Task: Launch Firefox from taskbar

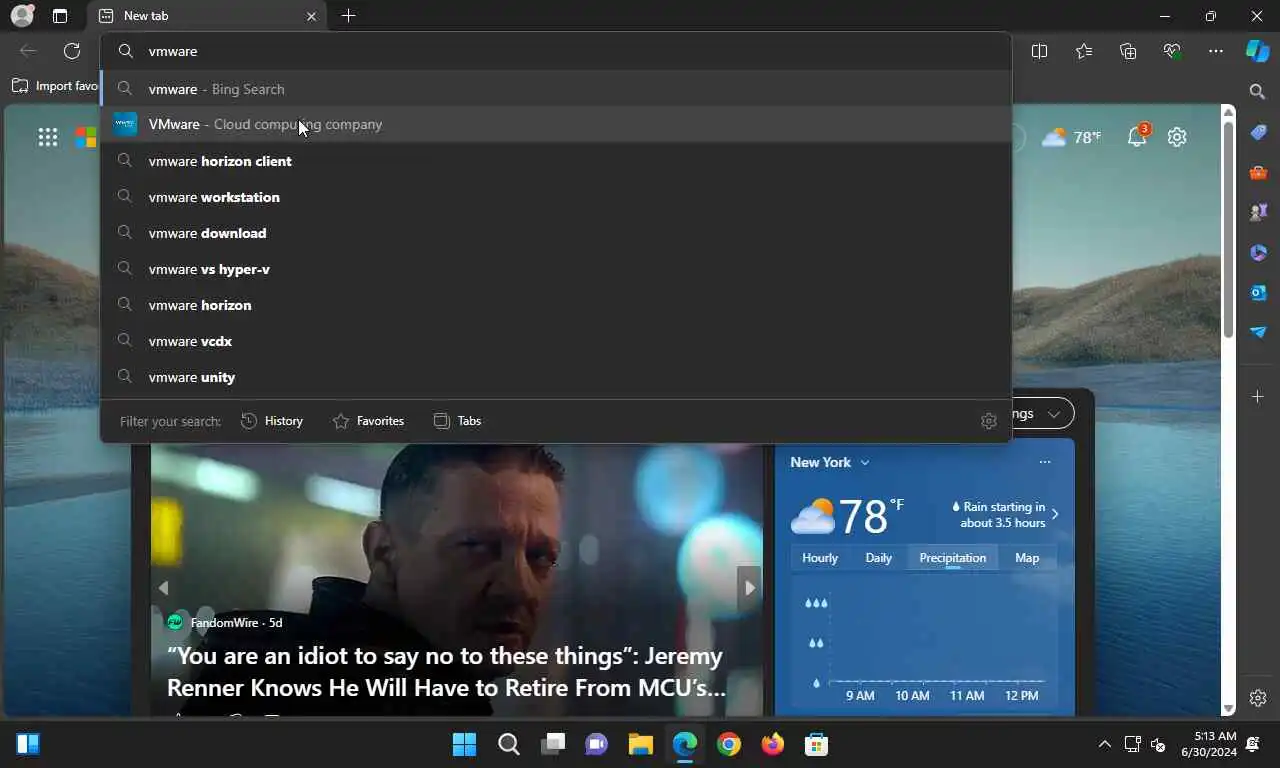Action: point(773,744)
